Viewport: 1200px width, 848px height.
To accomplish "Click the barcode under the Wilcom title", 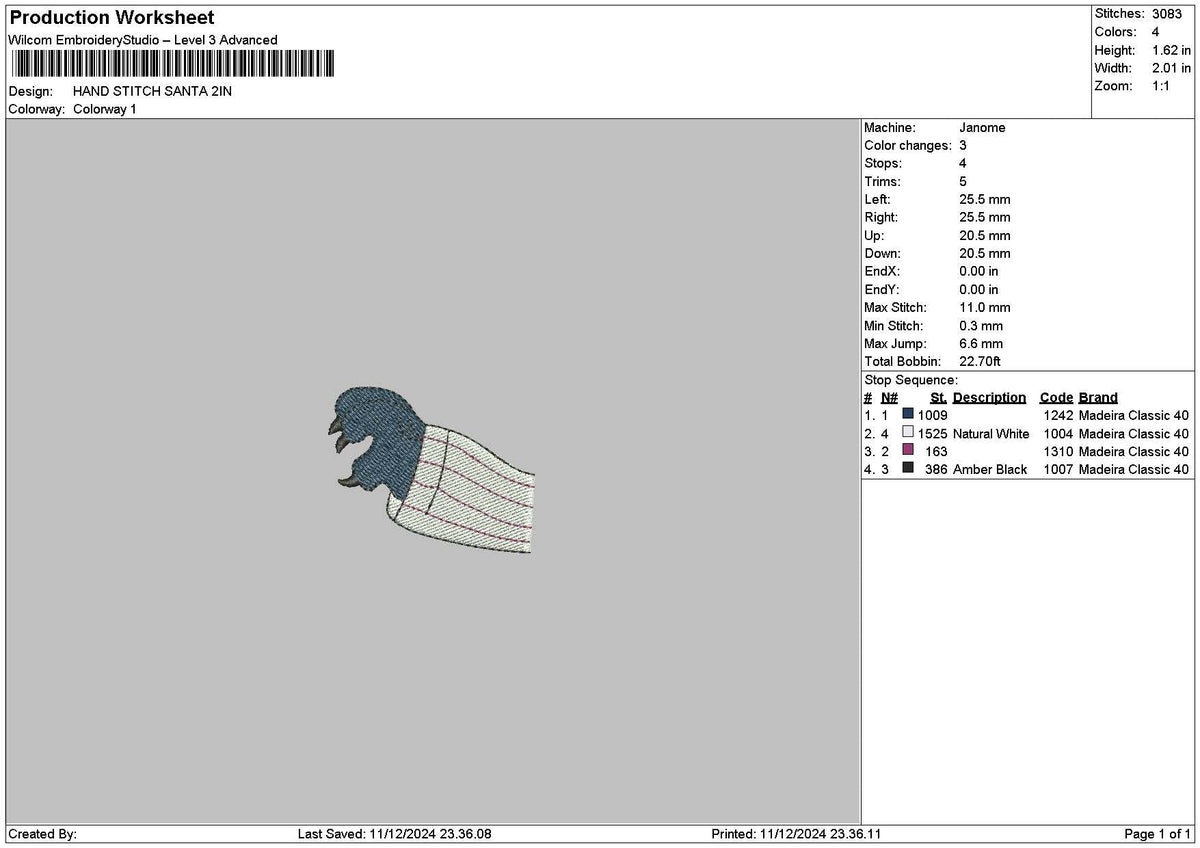I will point(172,65).
